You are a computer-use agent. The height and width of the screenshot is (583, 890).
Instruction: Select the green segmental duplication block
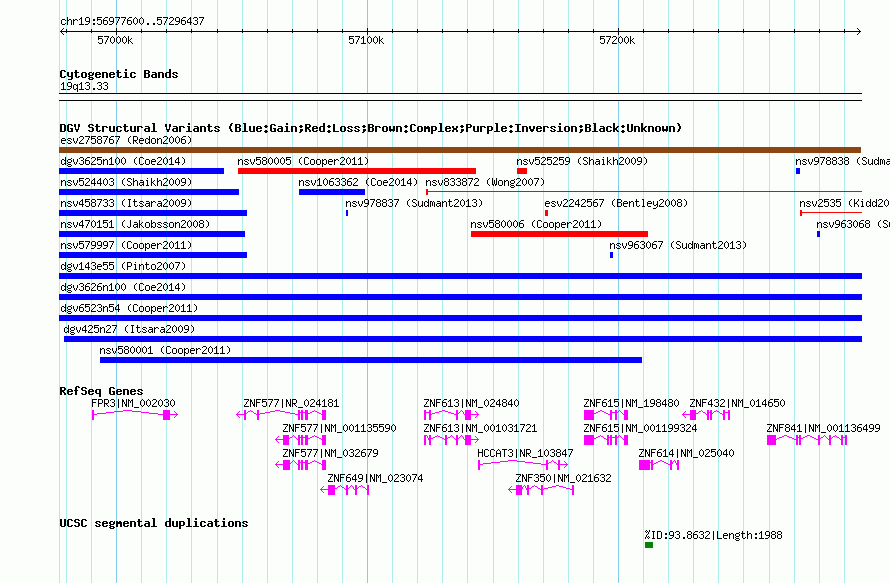tap(649, 545)
